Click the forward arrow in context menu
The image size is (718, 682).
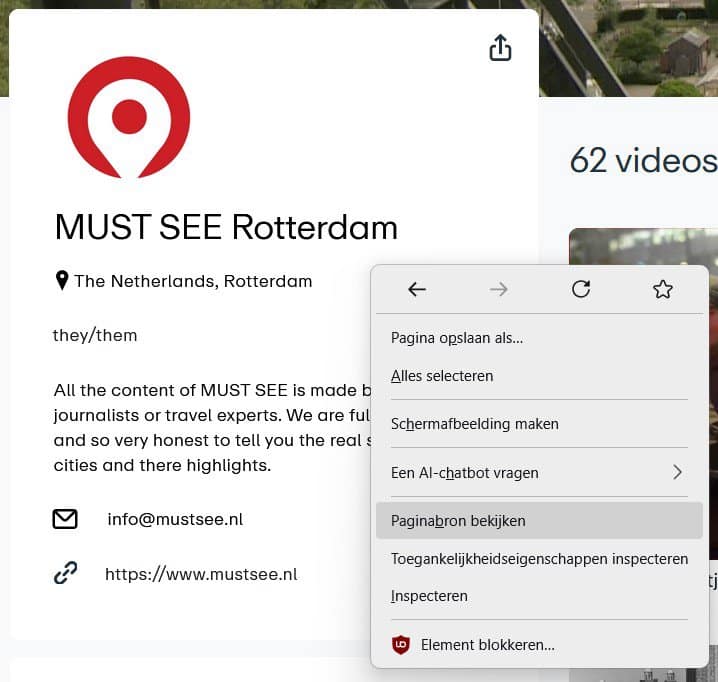(498, 289)
